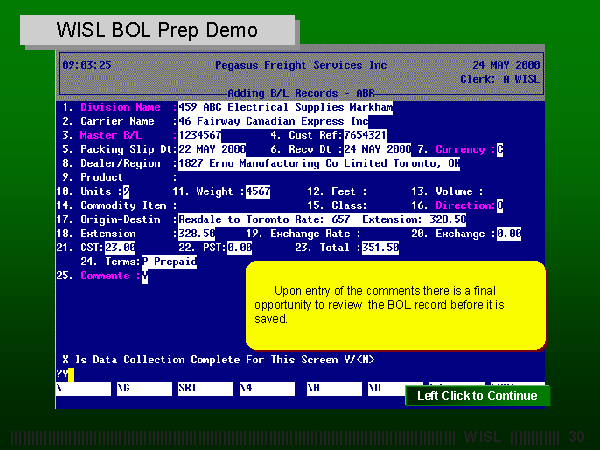
Task: Click the Exchange value field
Action: click(x=509, y=233)
